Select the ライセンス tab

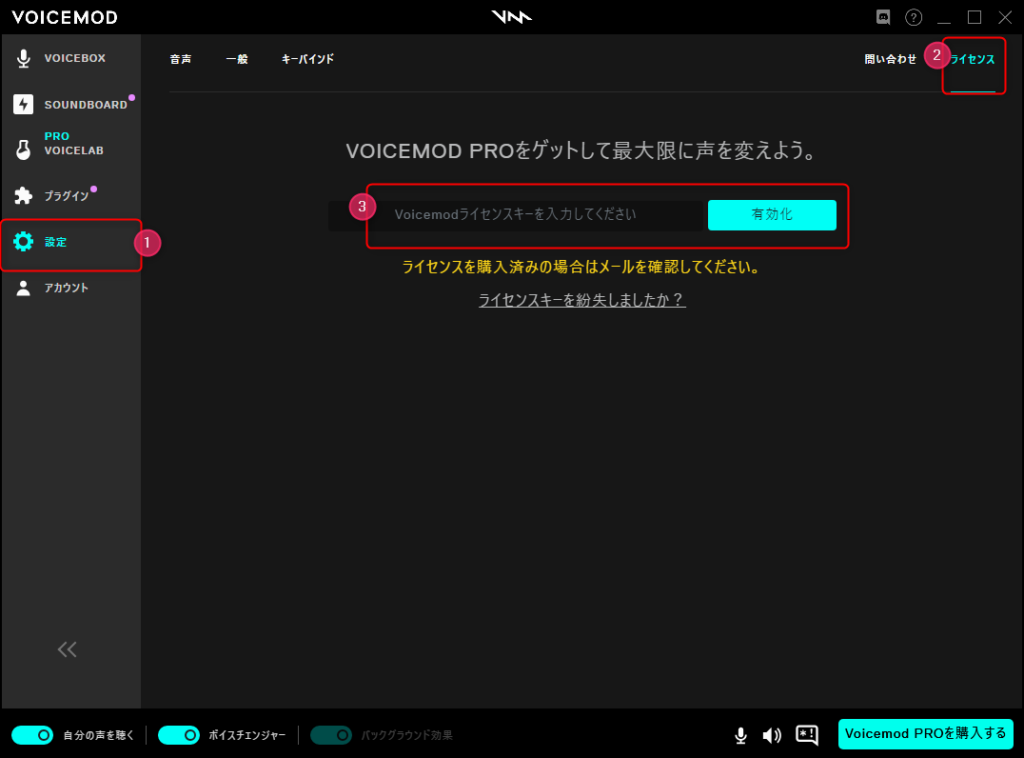pos(972,59)
